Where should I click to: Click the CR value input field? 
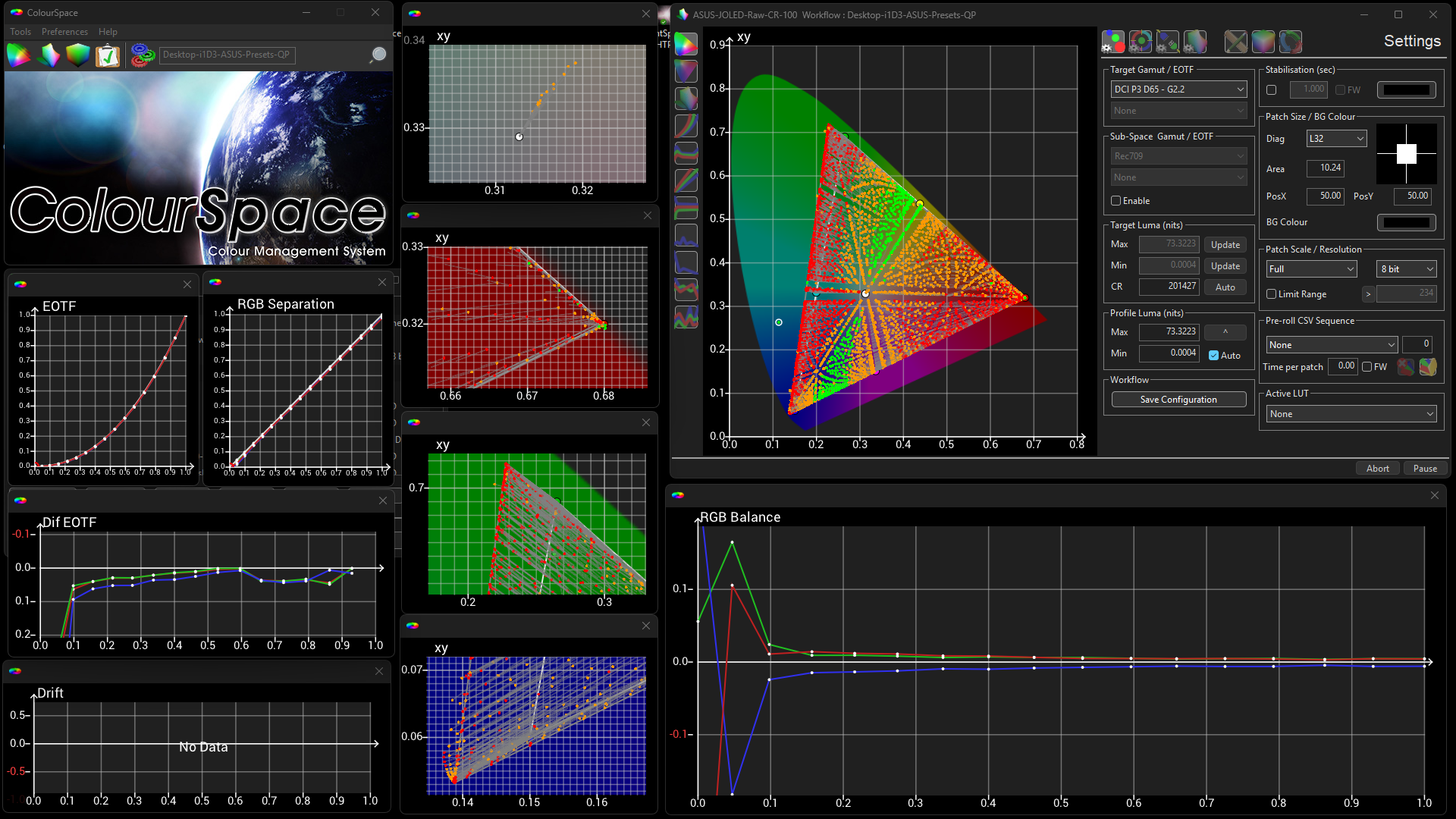click(x=1169, y=287)
